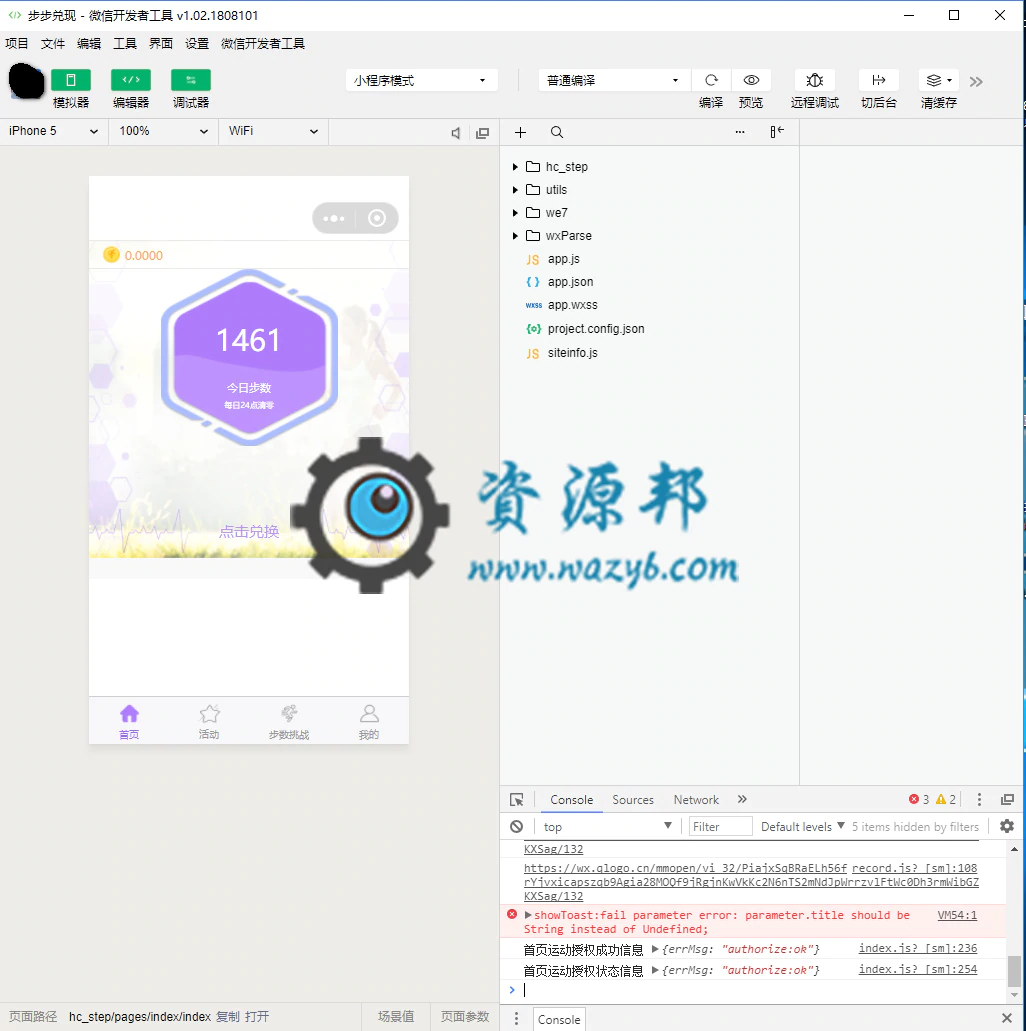Show more devtools tabs chevron
Image resolution: width=1026 pixels, height=1031 pixels.
click(743, 799)
